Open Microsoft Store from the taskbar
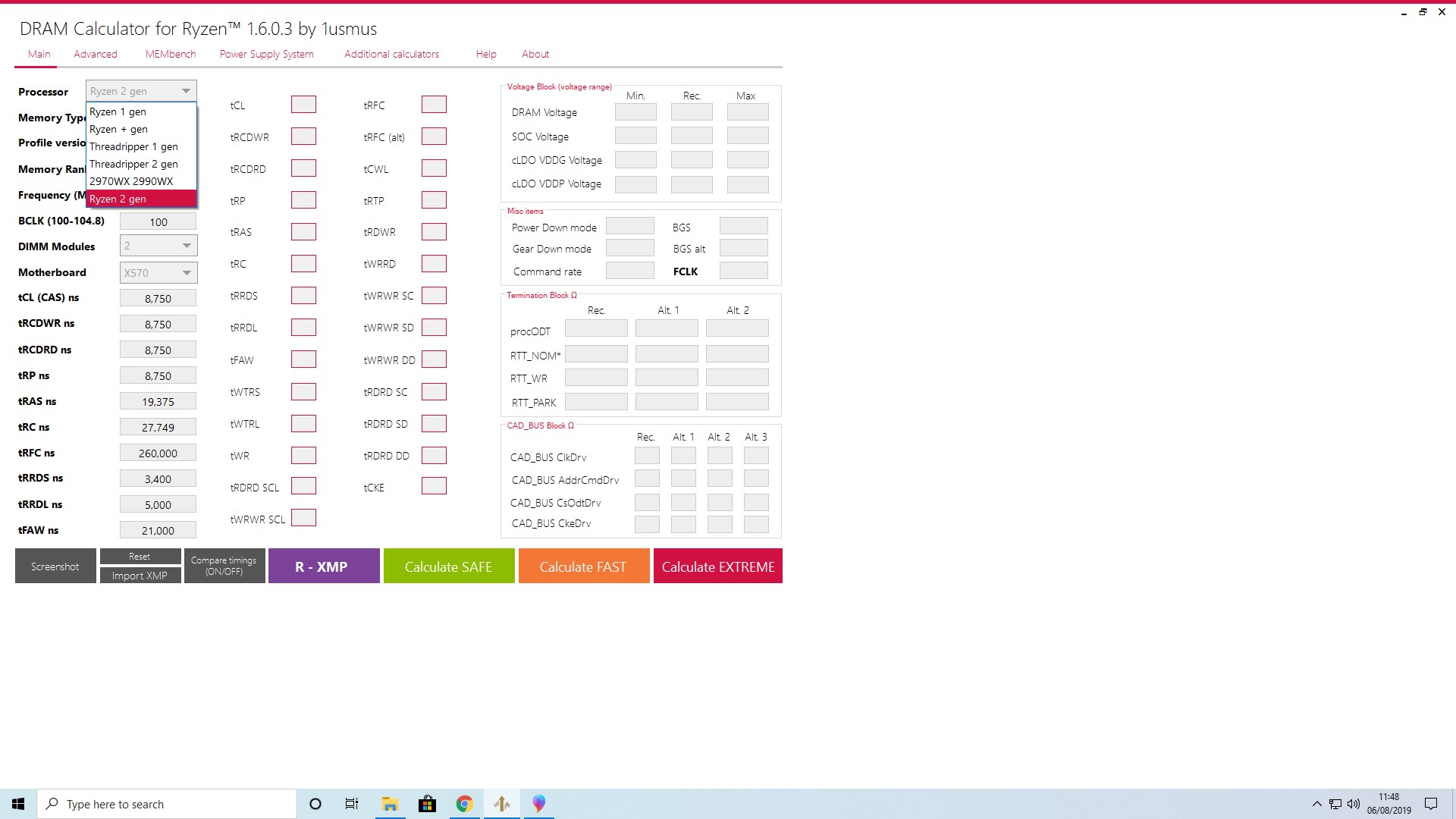The width and height of the screenshot is (1456, 819). tap(427, 804)
